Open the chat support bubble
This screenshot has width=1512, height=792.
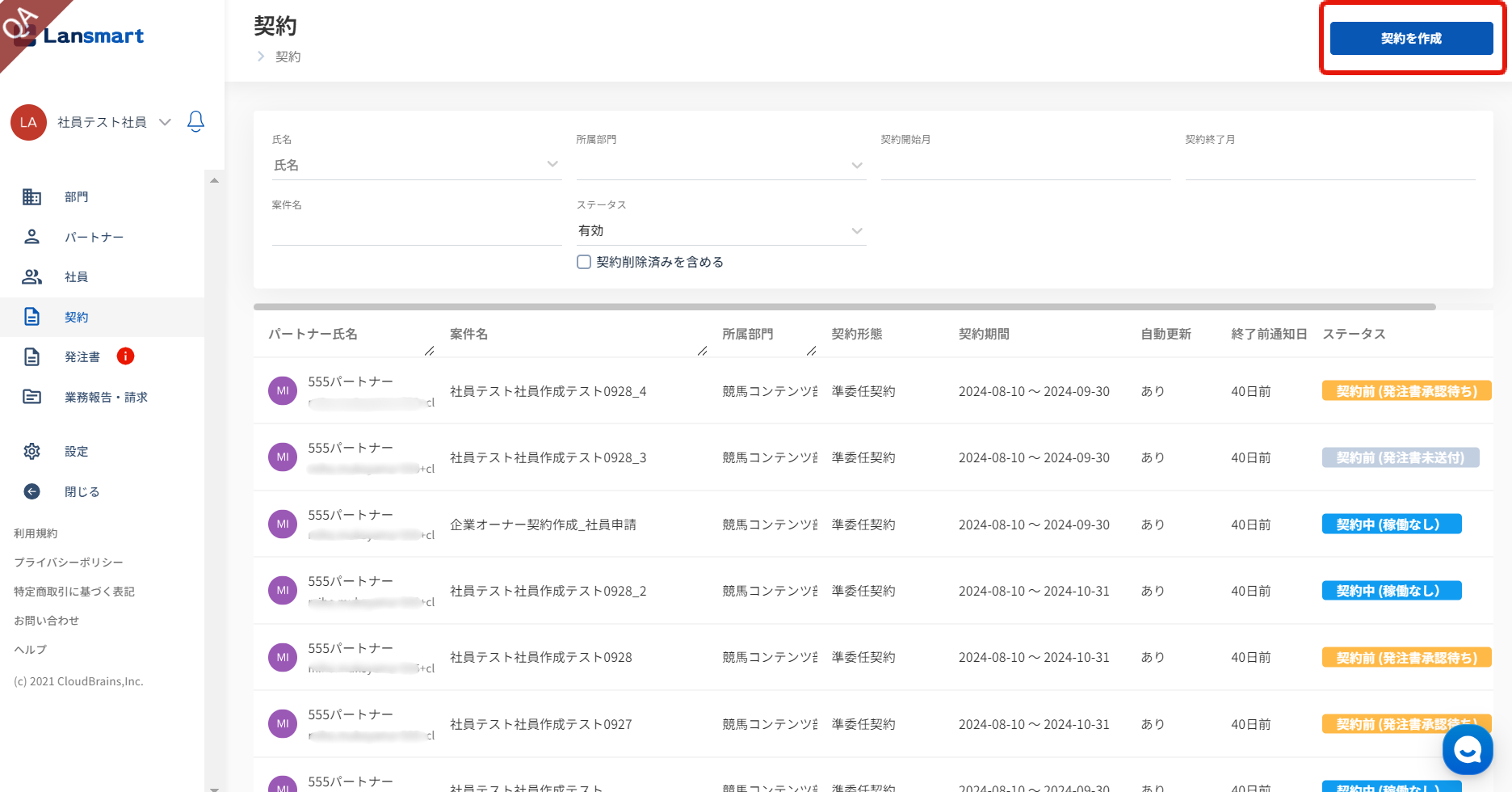(x=1467, y=750)
